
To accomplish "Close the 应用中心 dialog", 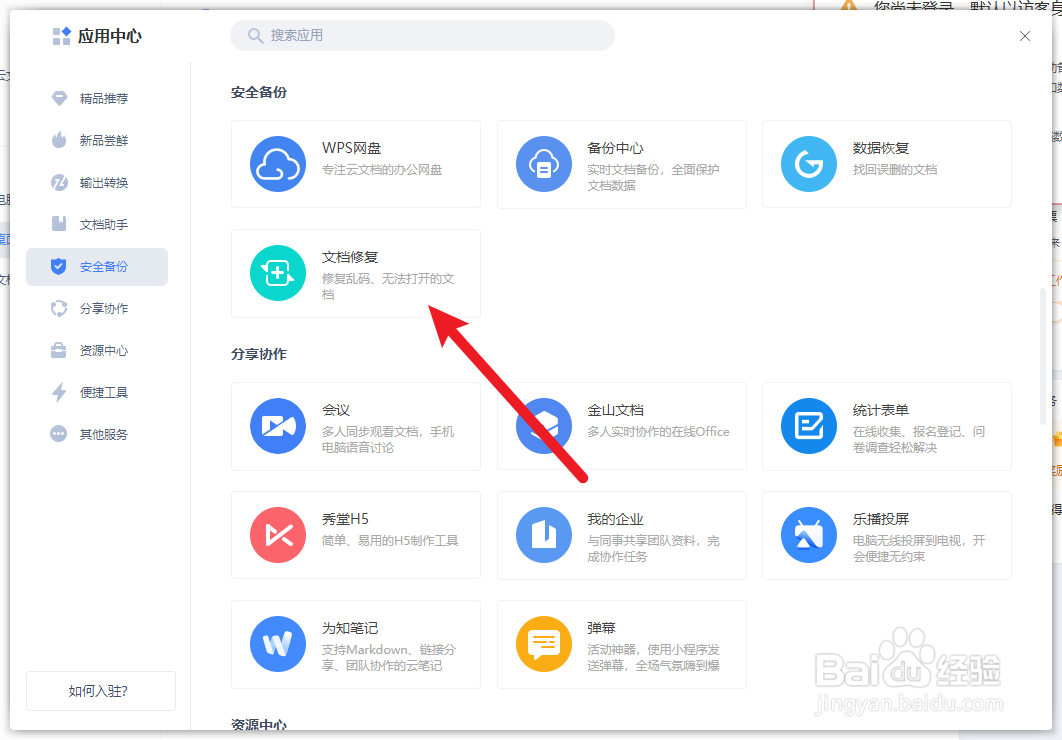I will (x=1025, y=36).
